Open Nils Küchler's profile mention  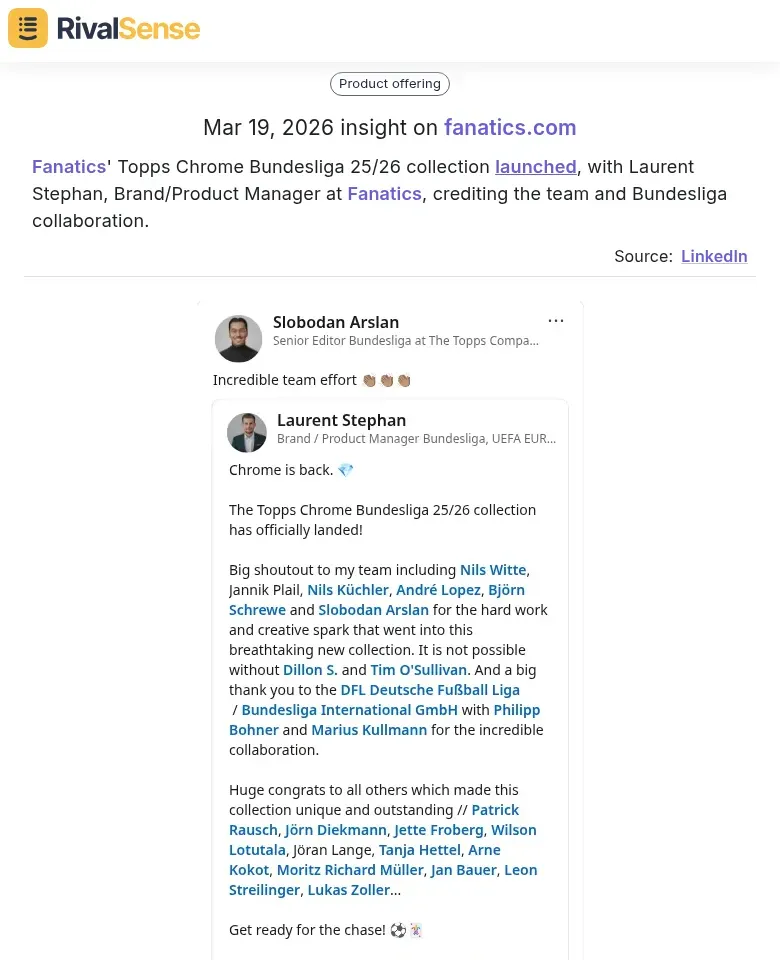coord(348,590)
